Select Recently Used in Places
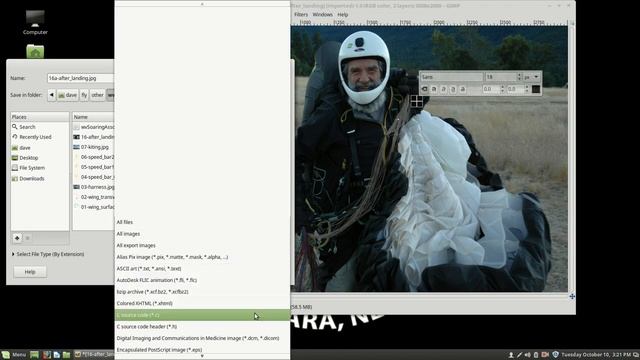The height and width of the screenshot is (360, 640). coord(40,137)
